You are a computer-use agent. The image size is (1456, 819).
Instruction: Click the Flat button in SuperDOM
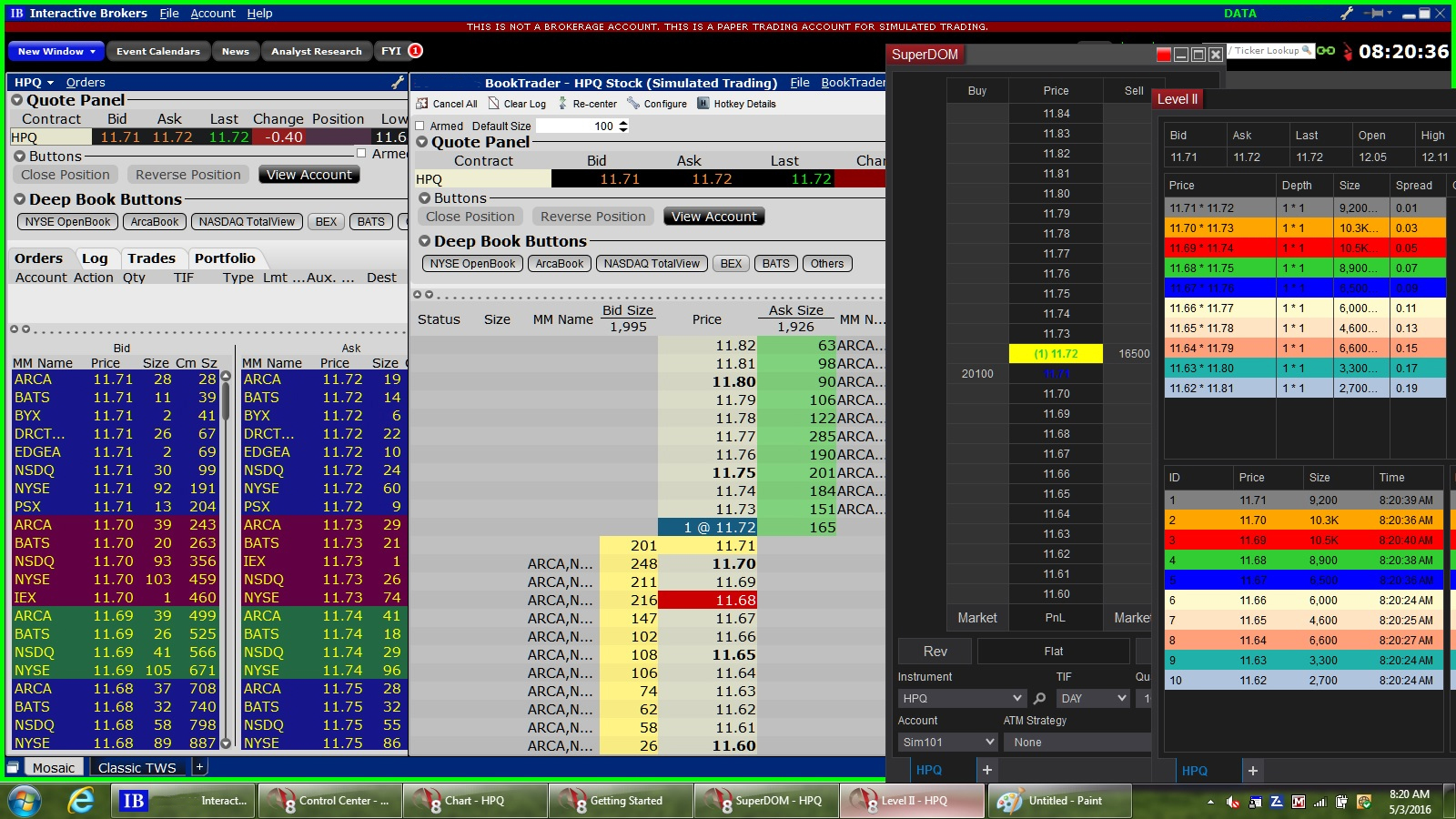coord(1054,652)
